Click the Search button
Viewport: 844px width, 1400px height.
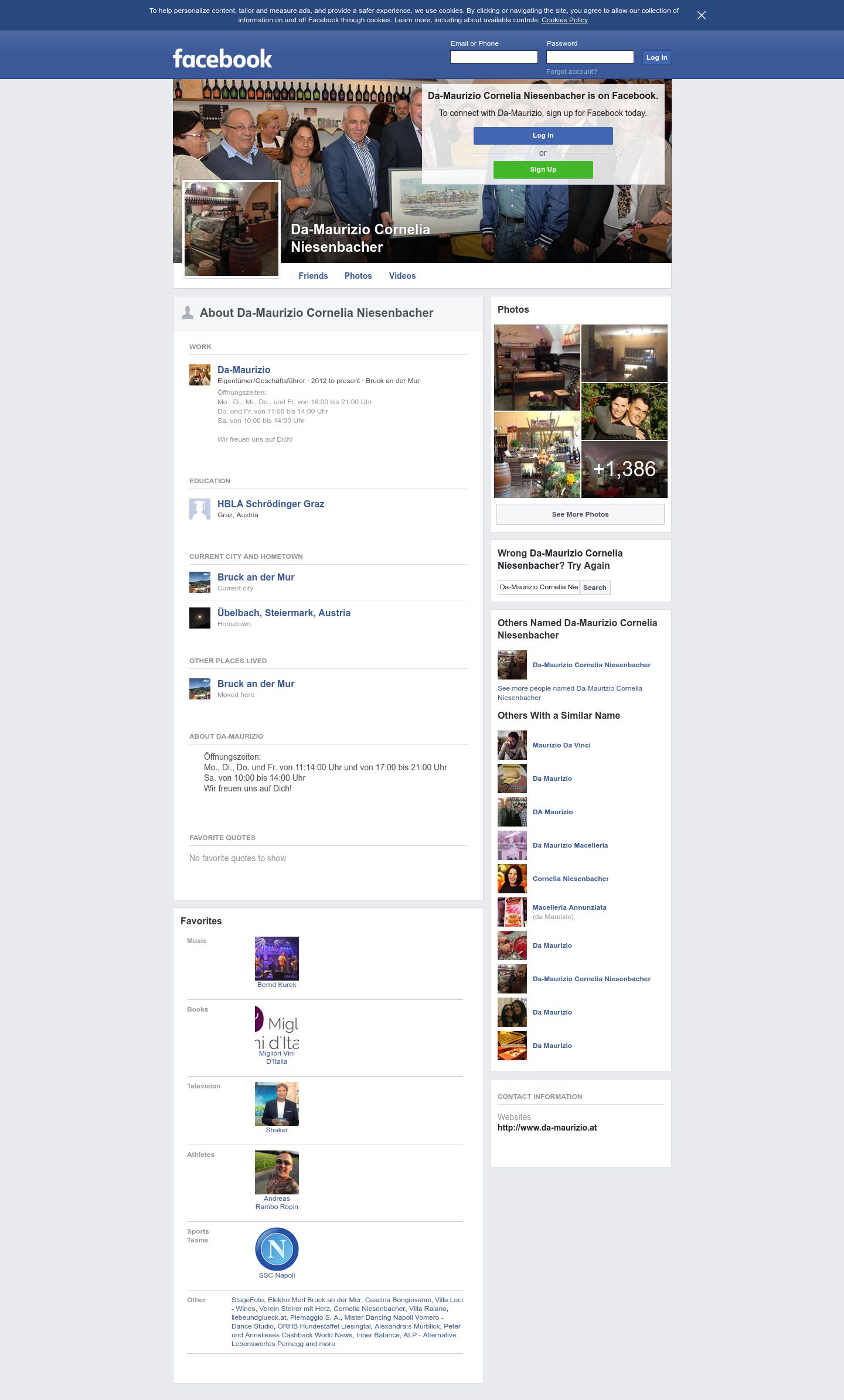pos(595,588)
